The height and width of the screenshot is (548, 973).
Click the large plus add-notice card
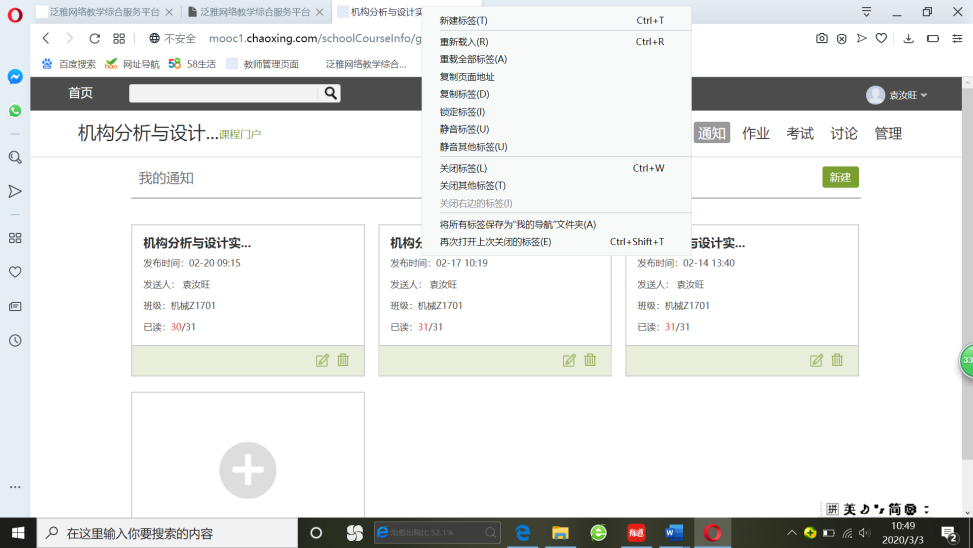[248, 469]
